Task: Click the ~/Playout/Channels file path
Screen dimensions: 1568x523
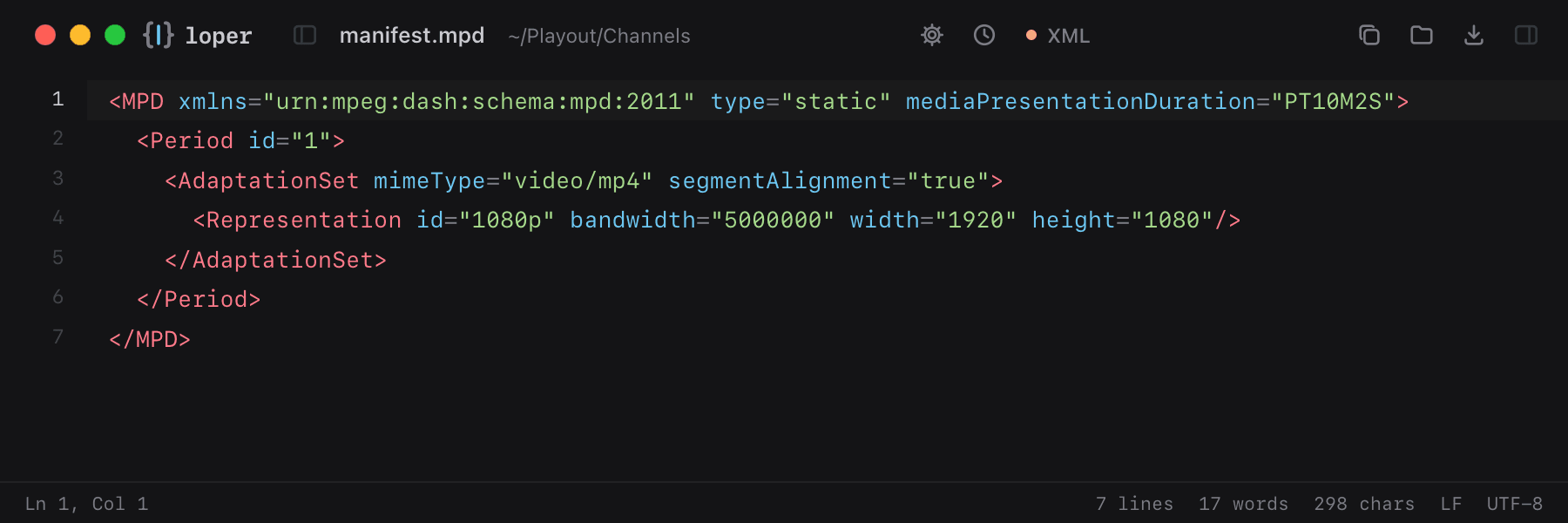Action: pyautogui.click(x=599, y=37)
